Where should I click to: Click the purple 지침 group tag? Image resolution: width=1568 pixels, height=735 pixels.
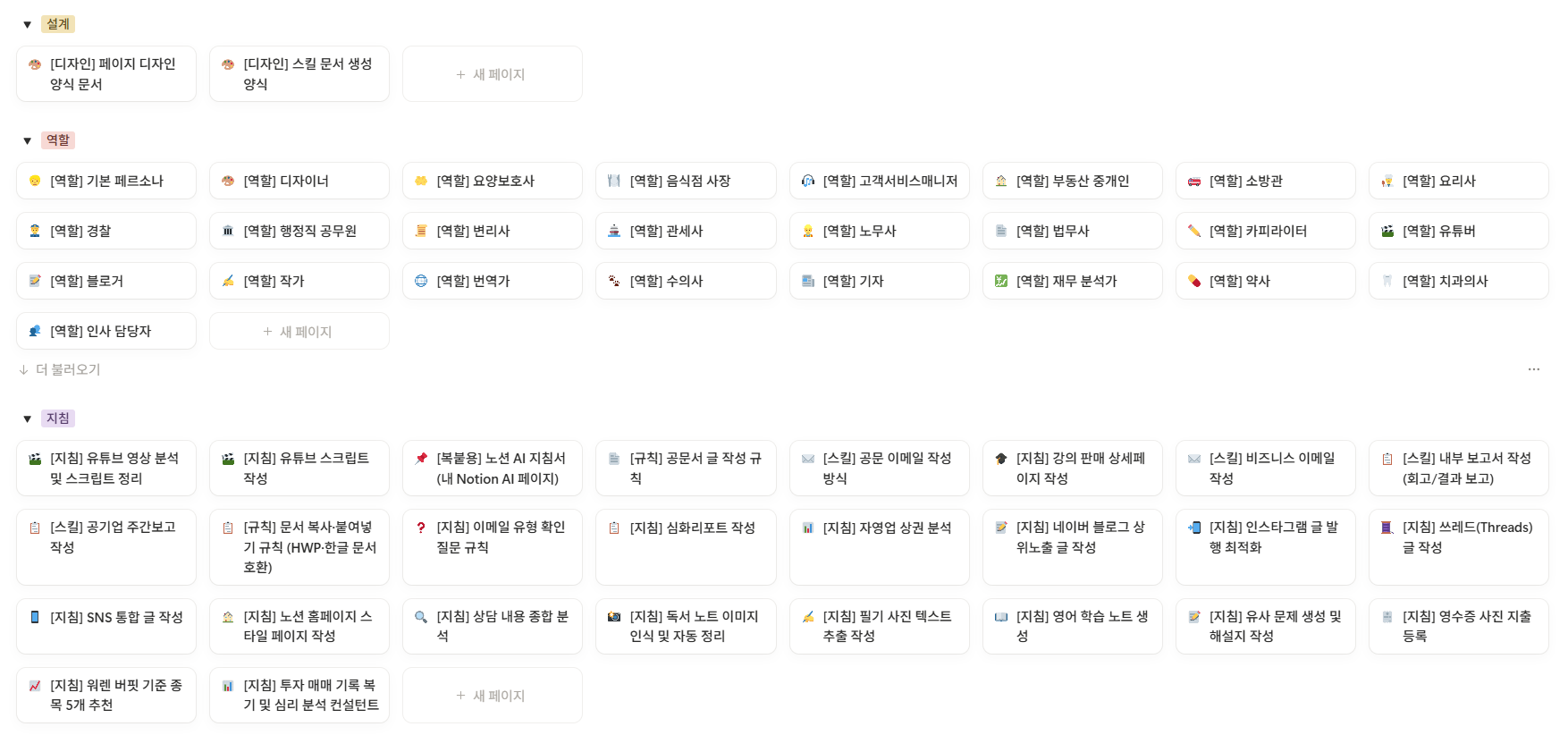point(58,418)
